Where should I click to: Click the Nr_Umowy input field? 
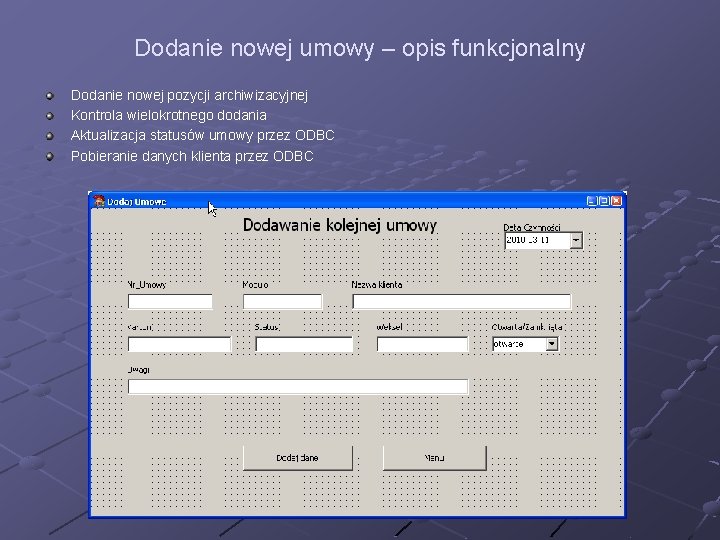pyautogui.click(x=170, y=302)
